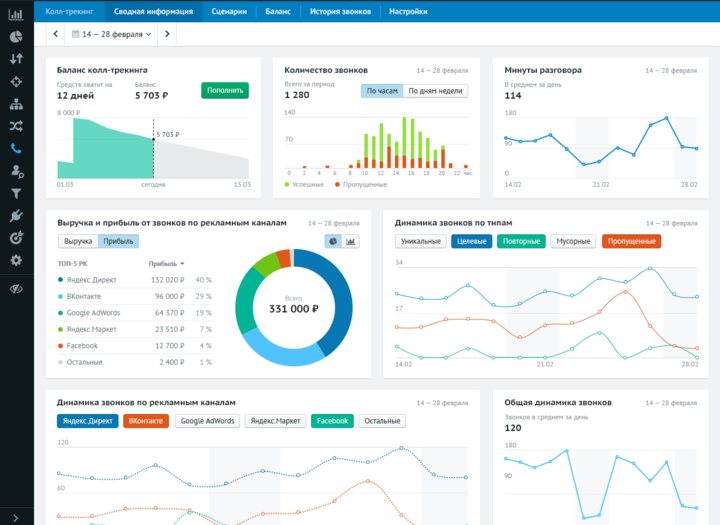The height and width of the screenshot is (525, 720).
Task: Click the phone call-tracking sidebar icon
Action: [x=16, y=148]
